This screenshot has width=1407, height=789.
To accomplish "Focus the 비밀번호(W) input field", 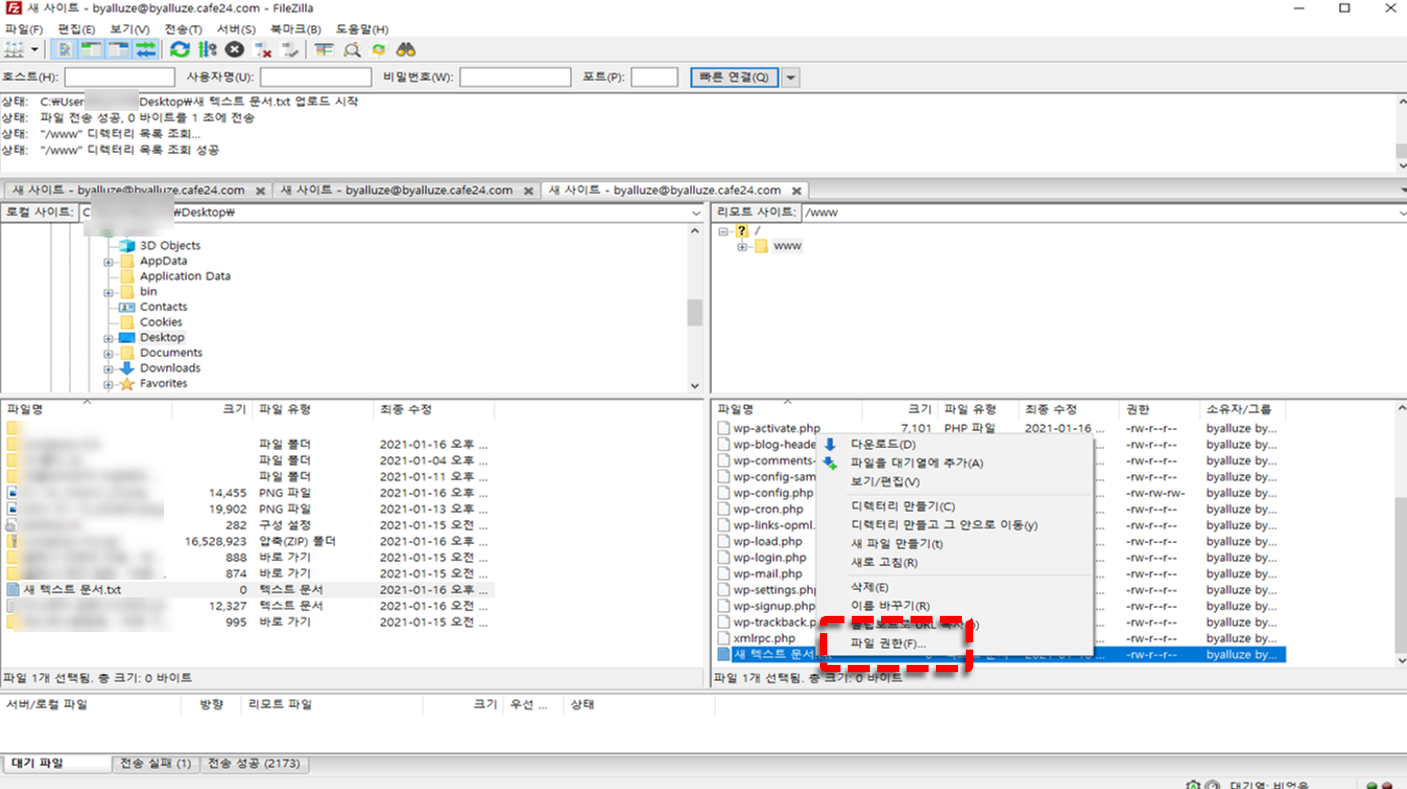I will click(x=515, y=77).
